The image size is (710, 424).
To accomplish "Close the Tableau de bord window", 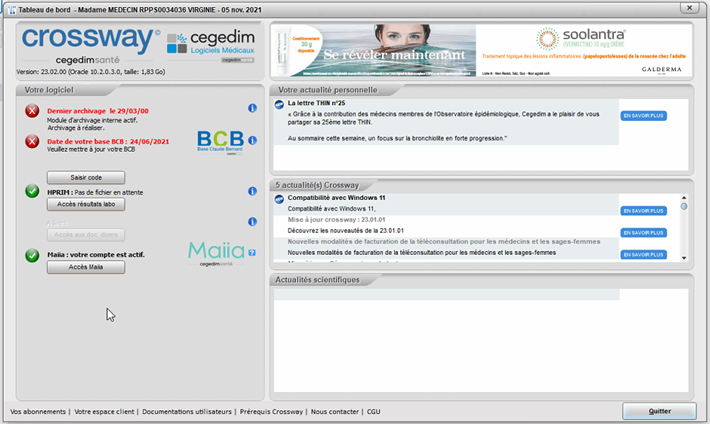I will point(689,8).
